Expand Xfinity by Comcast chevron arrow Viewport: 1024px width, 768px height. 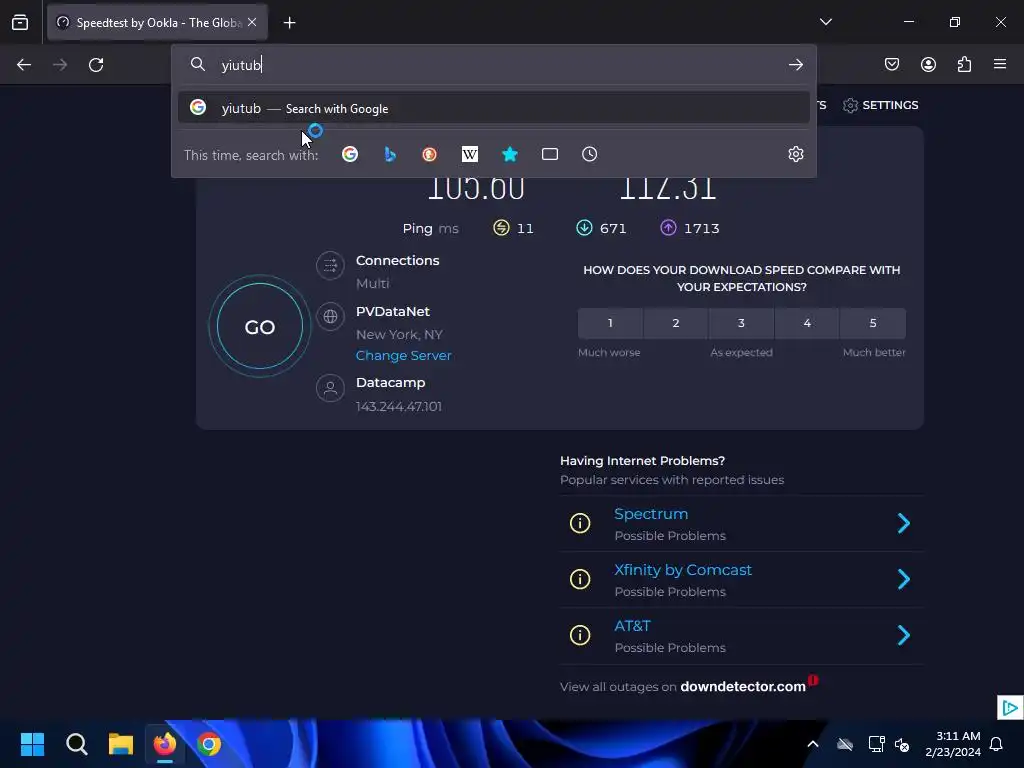(904, 579)
